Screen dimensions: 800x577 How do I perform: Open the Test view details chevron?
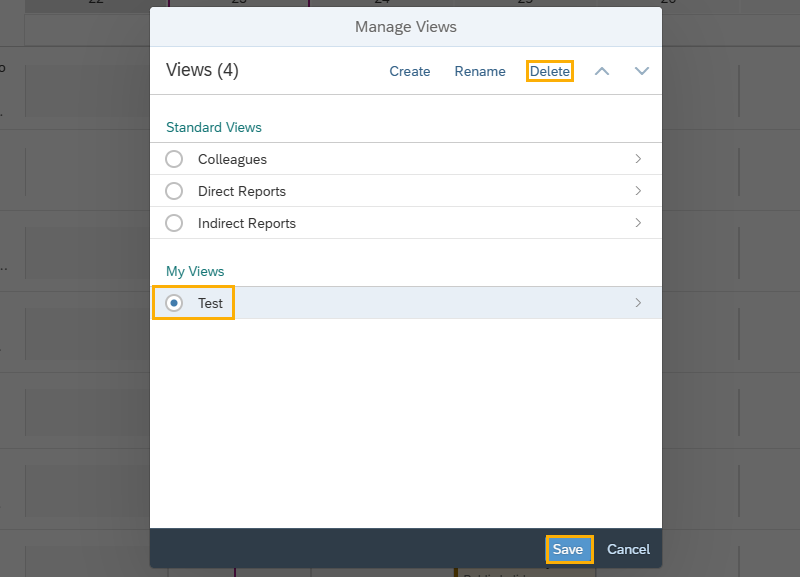638,303
